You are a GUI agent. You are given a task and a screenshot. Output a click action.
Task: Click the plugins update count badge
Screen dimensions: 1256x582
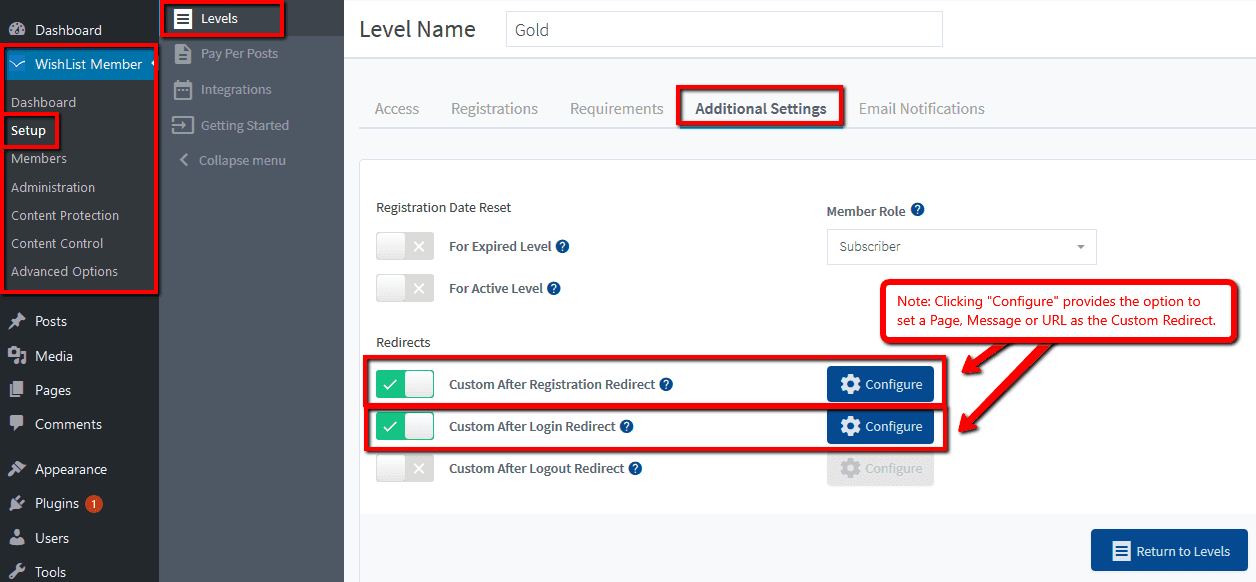(93, 504)
